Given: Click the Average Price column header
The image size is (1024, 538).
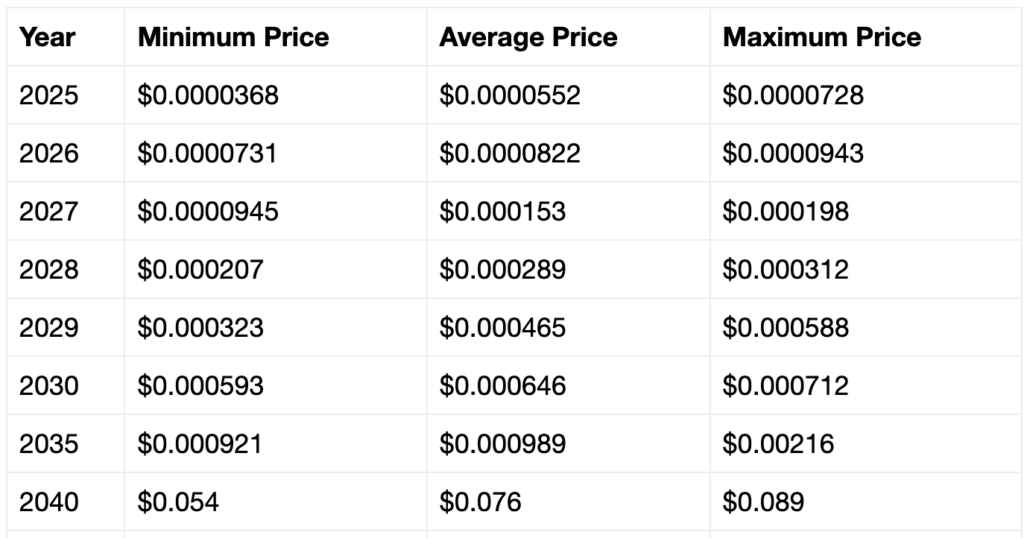Looking at the screenshot, I should click(528, 37).
